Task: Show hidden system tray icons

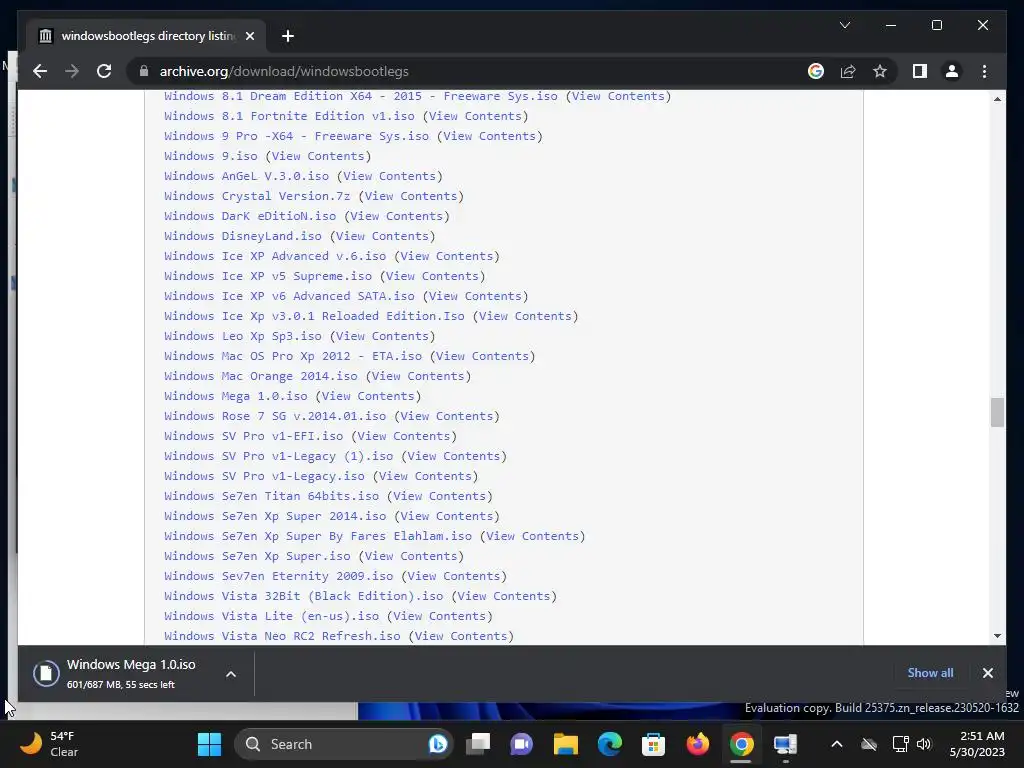Action: tap(837, 744)
